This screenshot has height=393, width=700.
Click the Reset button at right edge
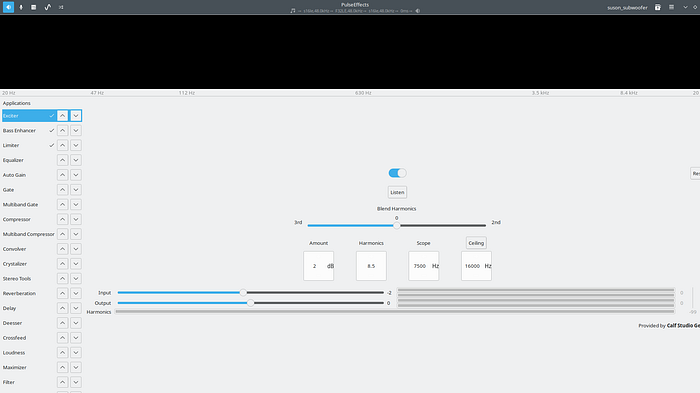(x=695, y=173)
